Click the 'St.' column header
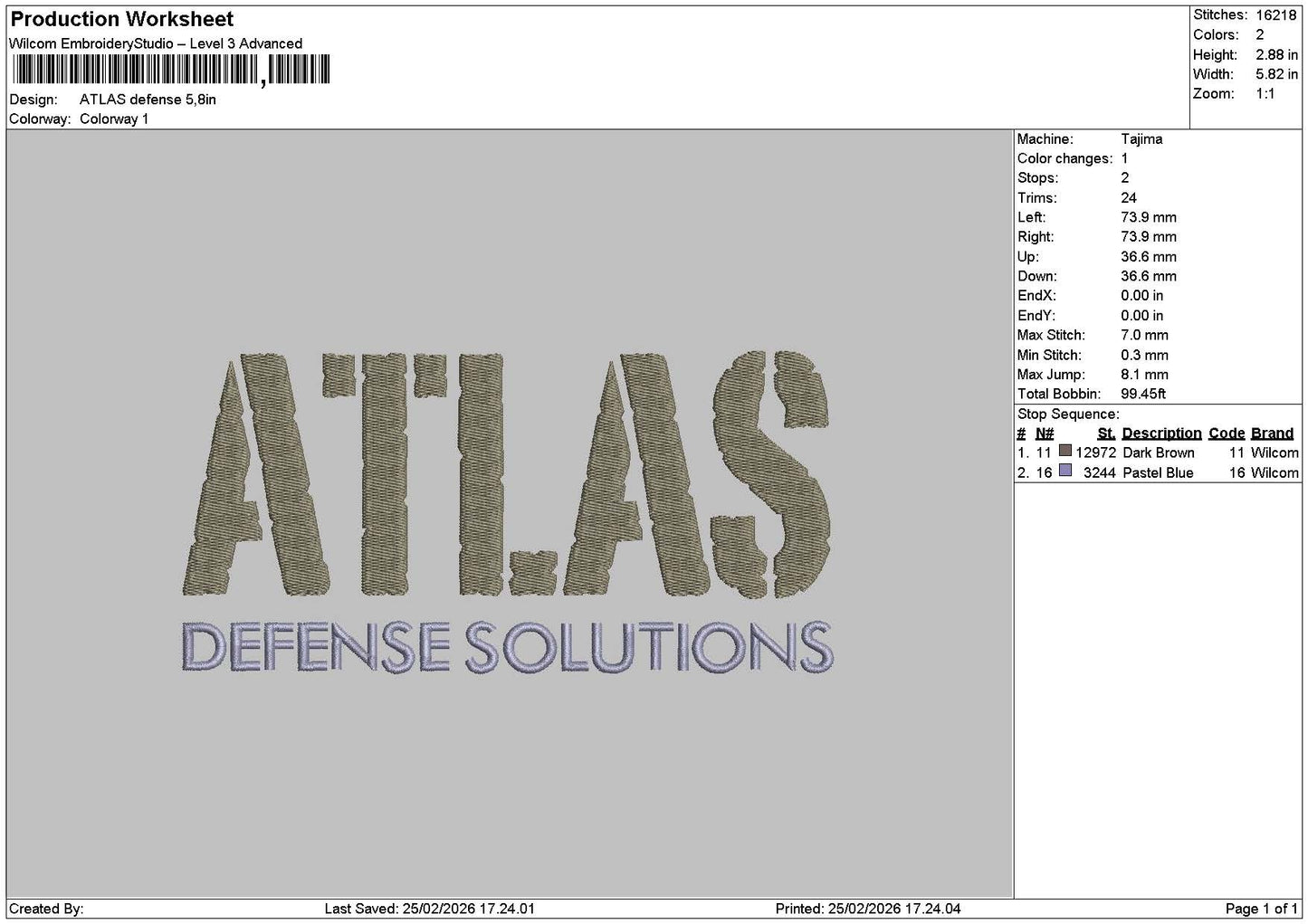Screen dimensions: 1308x924 [1106, 433]
